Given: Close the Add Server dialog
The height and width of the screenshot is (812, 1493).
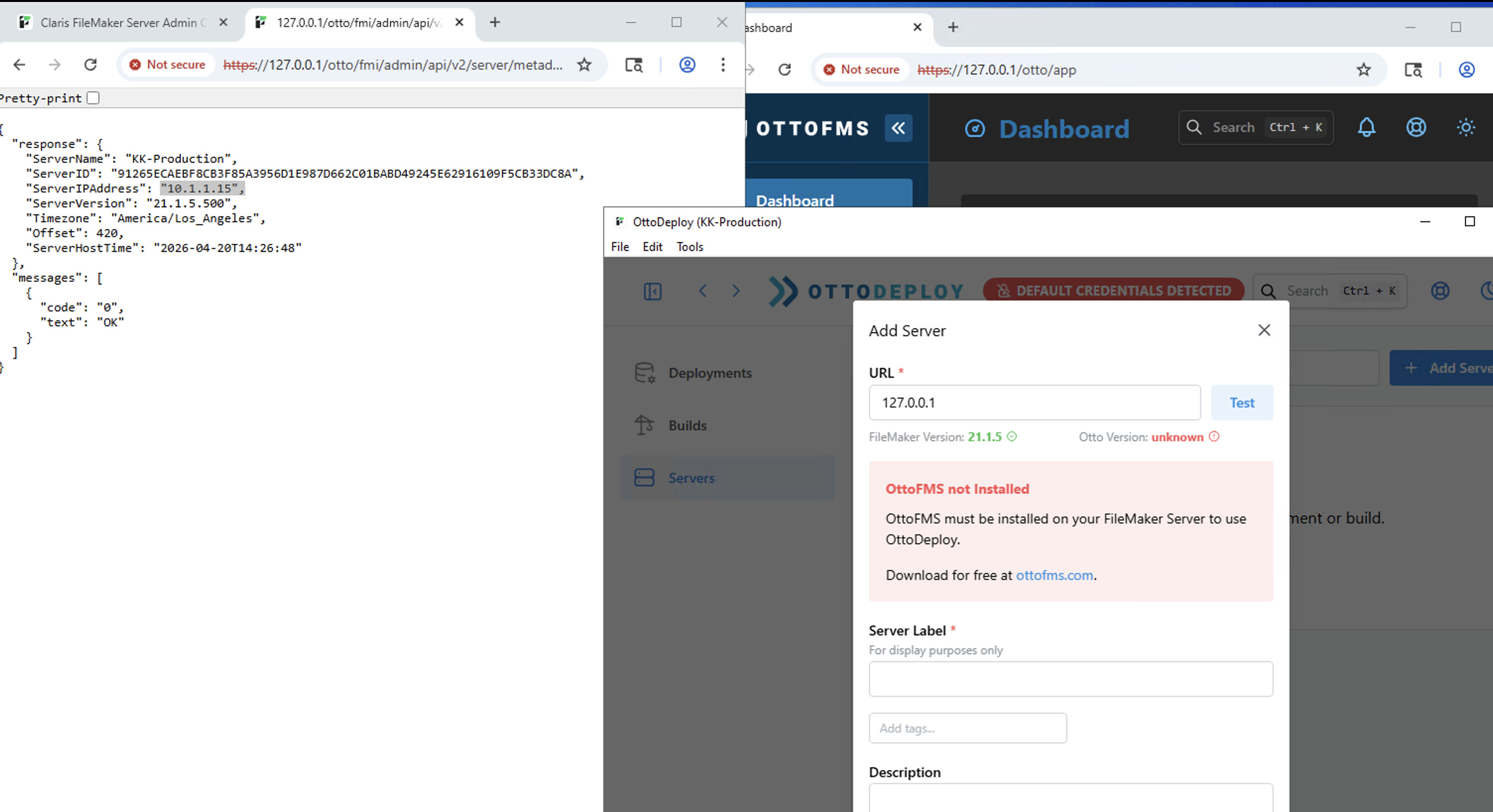Looking at the screenshot, I should coord(1264,330).
